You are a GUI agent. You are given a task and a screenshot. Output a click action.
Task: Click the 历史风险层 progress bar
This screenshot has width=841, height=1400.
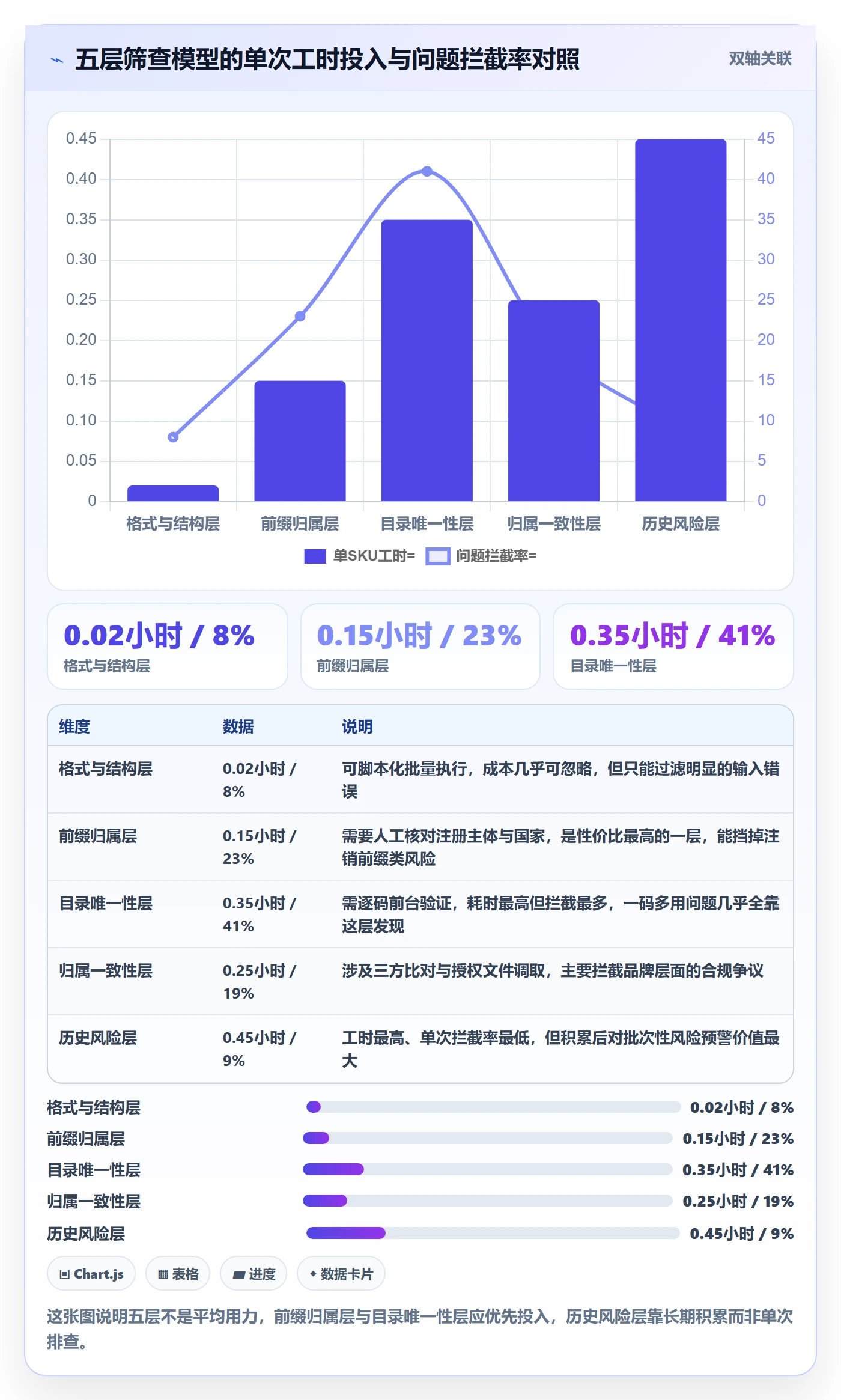pos(493,1233)
